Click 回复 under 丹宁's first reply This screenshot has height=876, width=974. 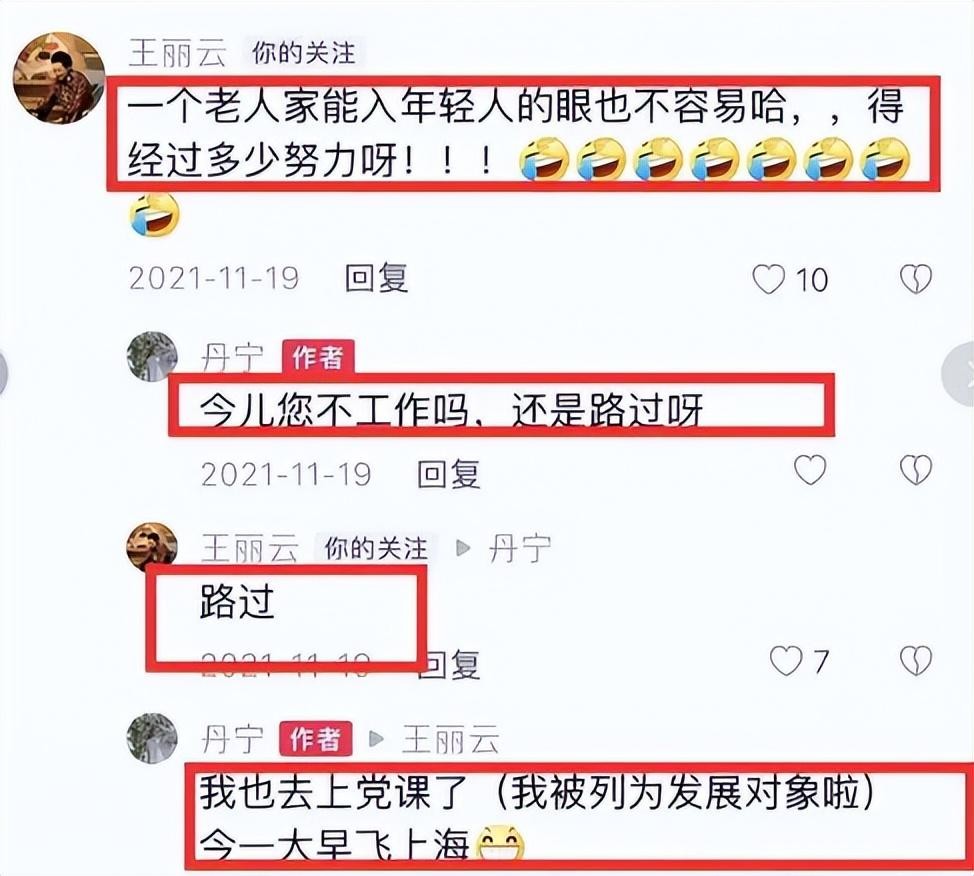(x=448, y=474)
